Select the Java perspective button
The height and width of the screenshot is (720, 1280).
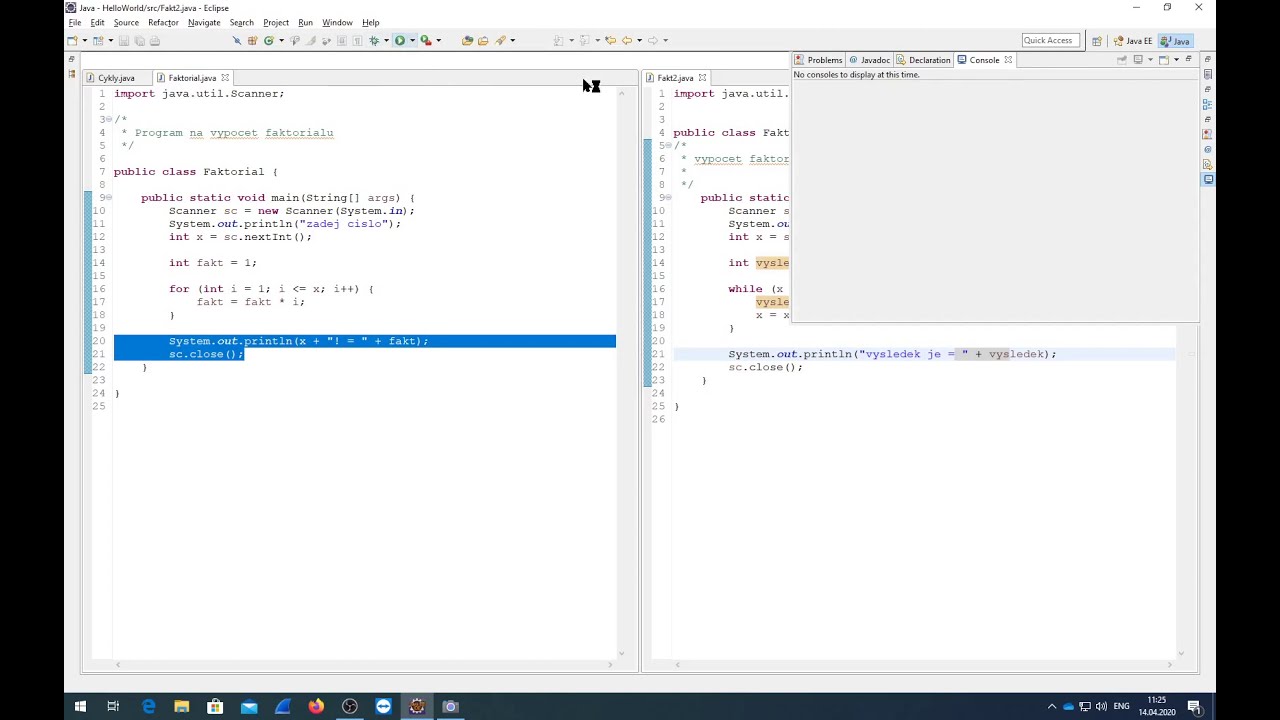(1175, 41)
